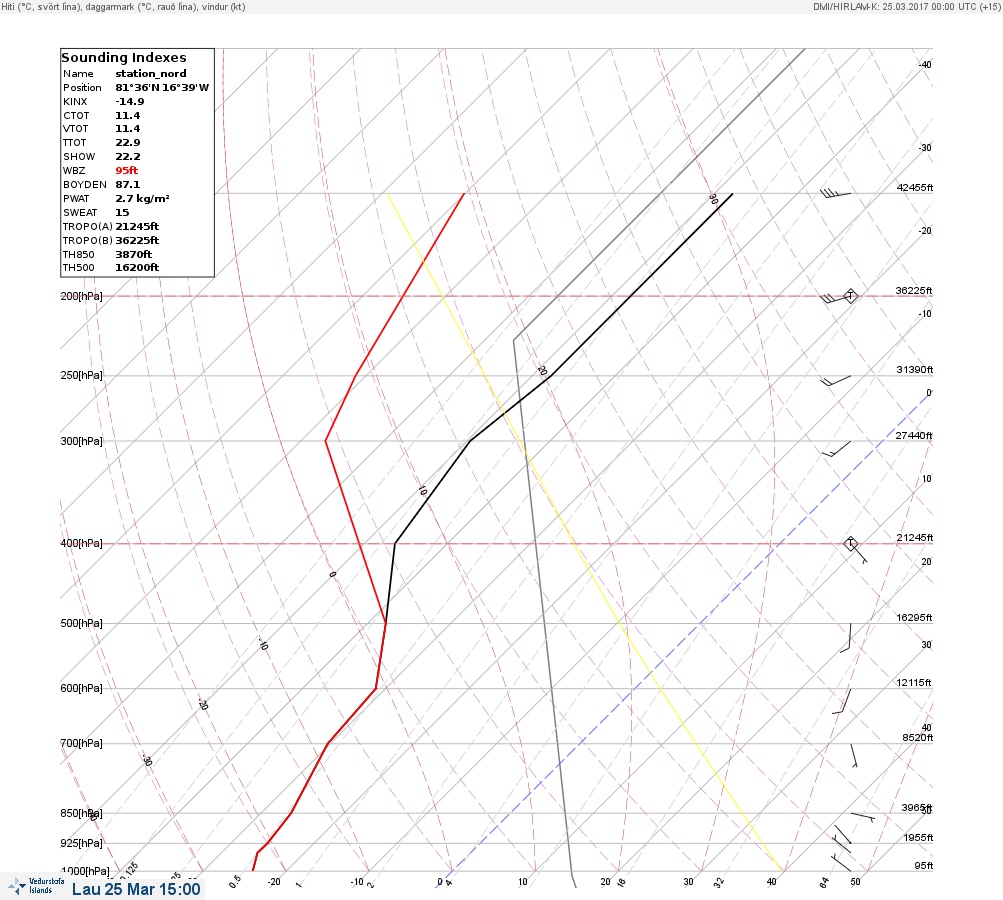Click the 600[hPa] pressure label
1003x900 pixels.
click(81, 688)
